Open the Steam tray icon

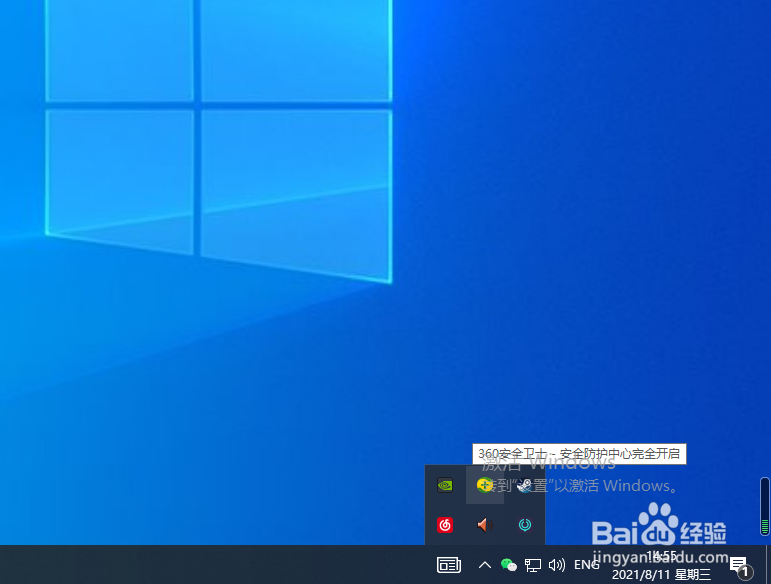(525, 485)
